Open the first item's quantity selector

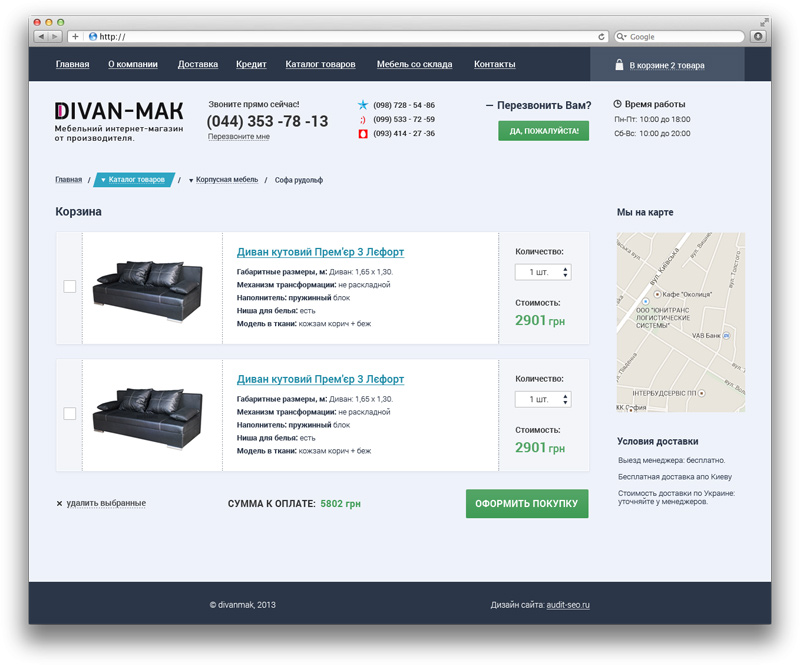[x=543, y=272]
